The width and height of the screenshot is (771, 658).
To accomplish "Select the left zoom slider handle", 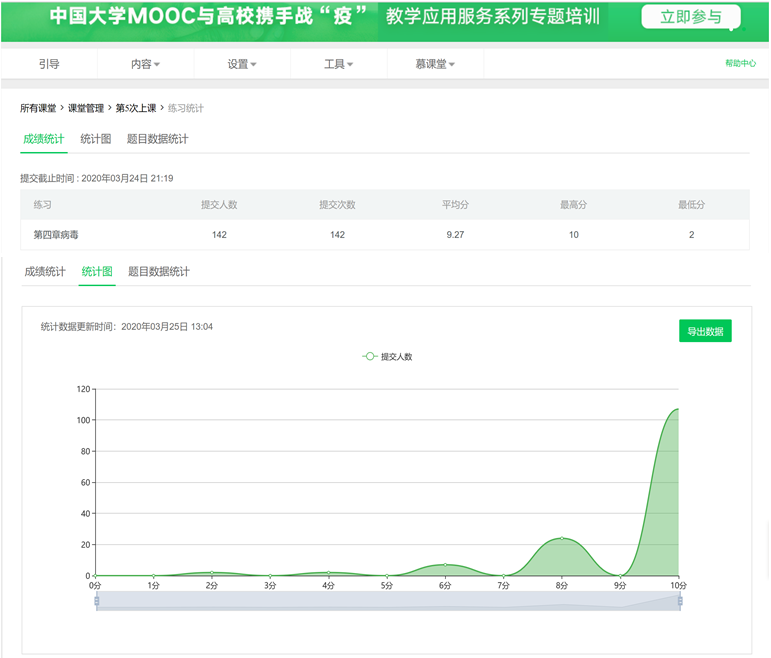I will (x=97, y=601).
